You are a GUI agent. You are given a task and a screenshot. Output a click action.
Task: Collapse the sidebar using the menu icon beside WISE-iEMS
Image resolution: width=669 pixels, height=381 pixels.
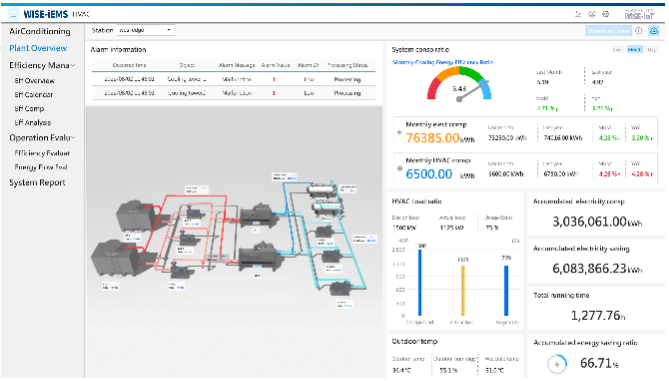tap(14, 15)
